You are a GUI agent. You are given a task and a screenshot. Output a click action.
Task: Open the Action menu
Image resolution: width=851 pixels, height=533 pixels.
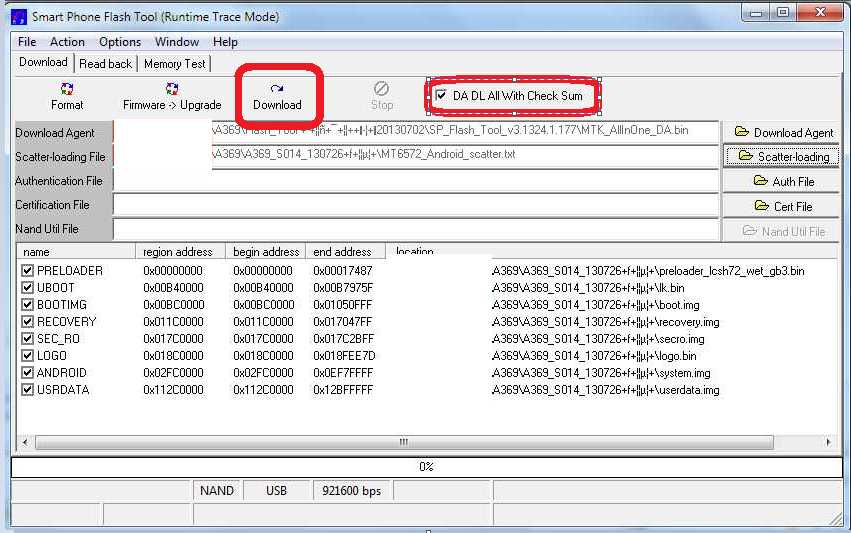pos(67,42)
